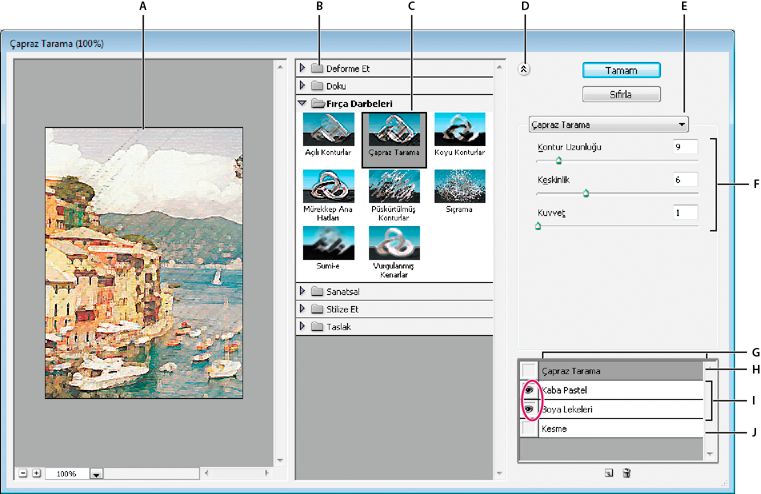
Task: Click the Stilize Et folder icon
Action: (x=317, y=309)
